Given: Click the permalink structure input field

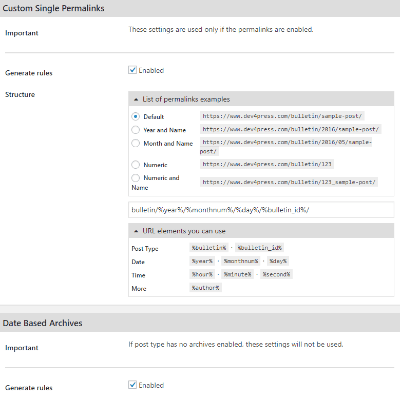Looking at the screenshot, I should click(x=261, y=210).
